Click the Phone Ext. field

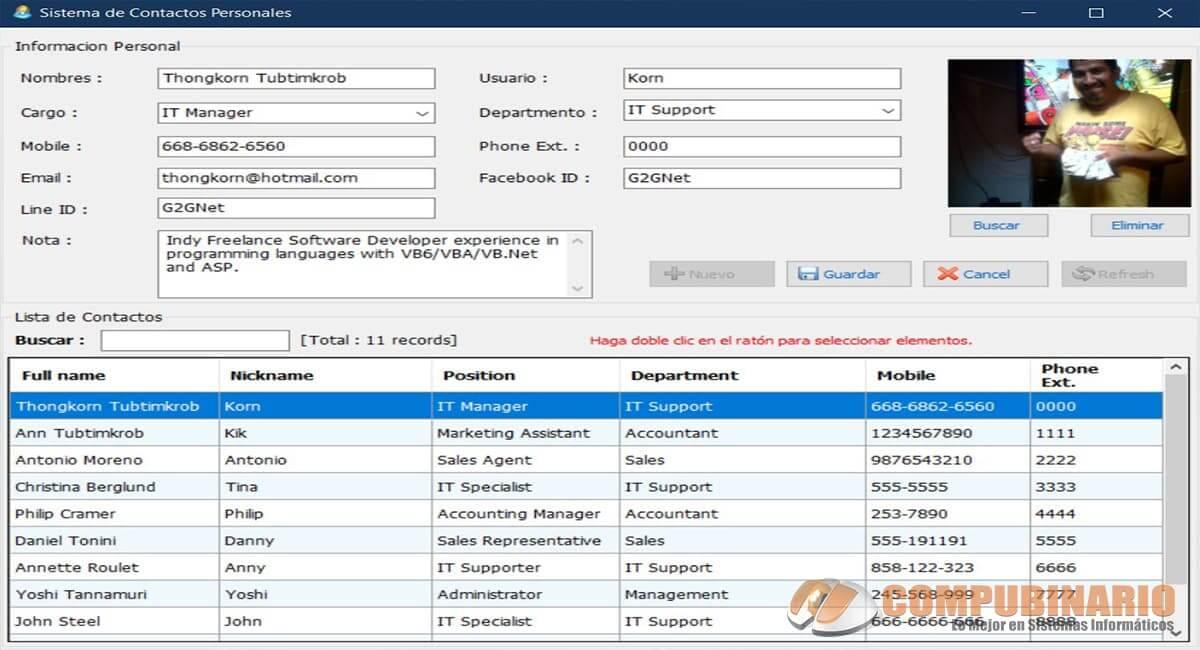tap(761, 146)
